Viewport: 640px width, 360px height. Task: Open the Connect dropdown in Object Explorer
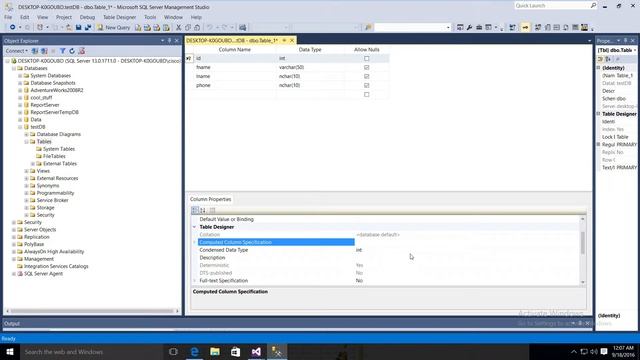(x=16, y=51)
